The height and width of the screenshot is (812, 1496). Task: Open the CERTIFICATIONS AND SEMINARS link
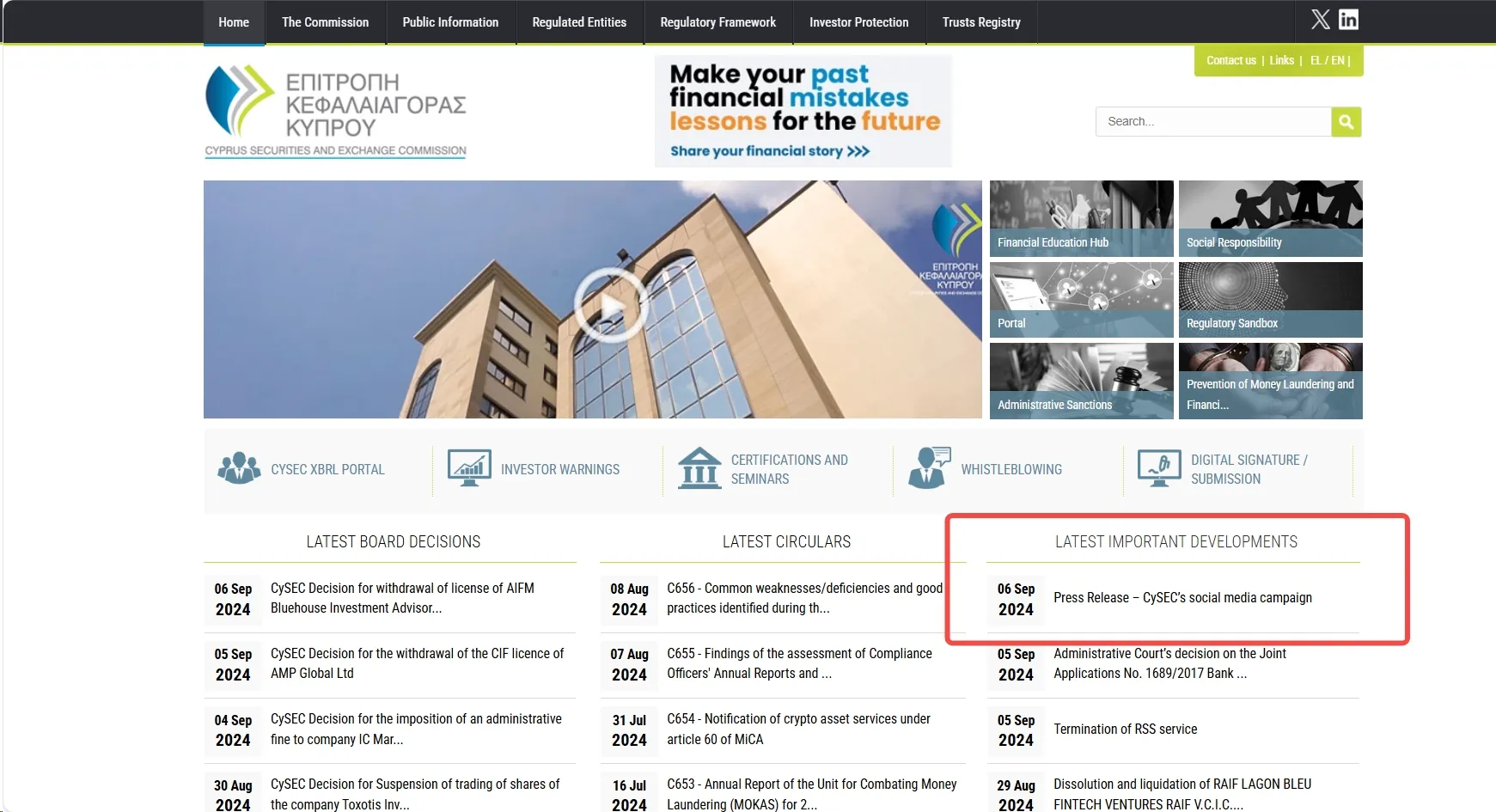(x=790, y=469)
